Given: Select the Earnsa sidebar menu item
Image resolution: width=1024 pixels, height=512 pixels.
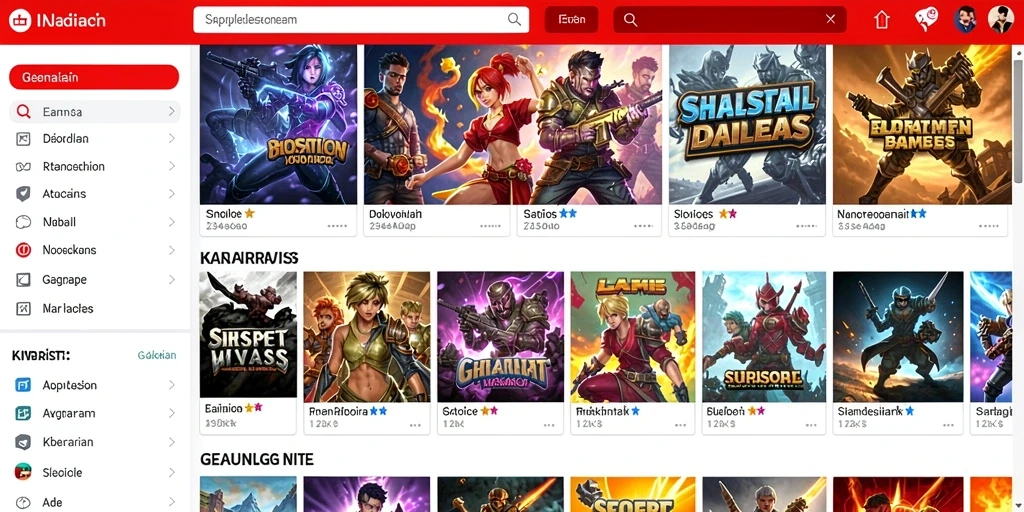Looking at the screenshot, I should pos(95,112).
